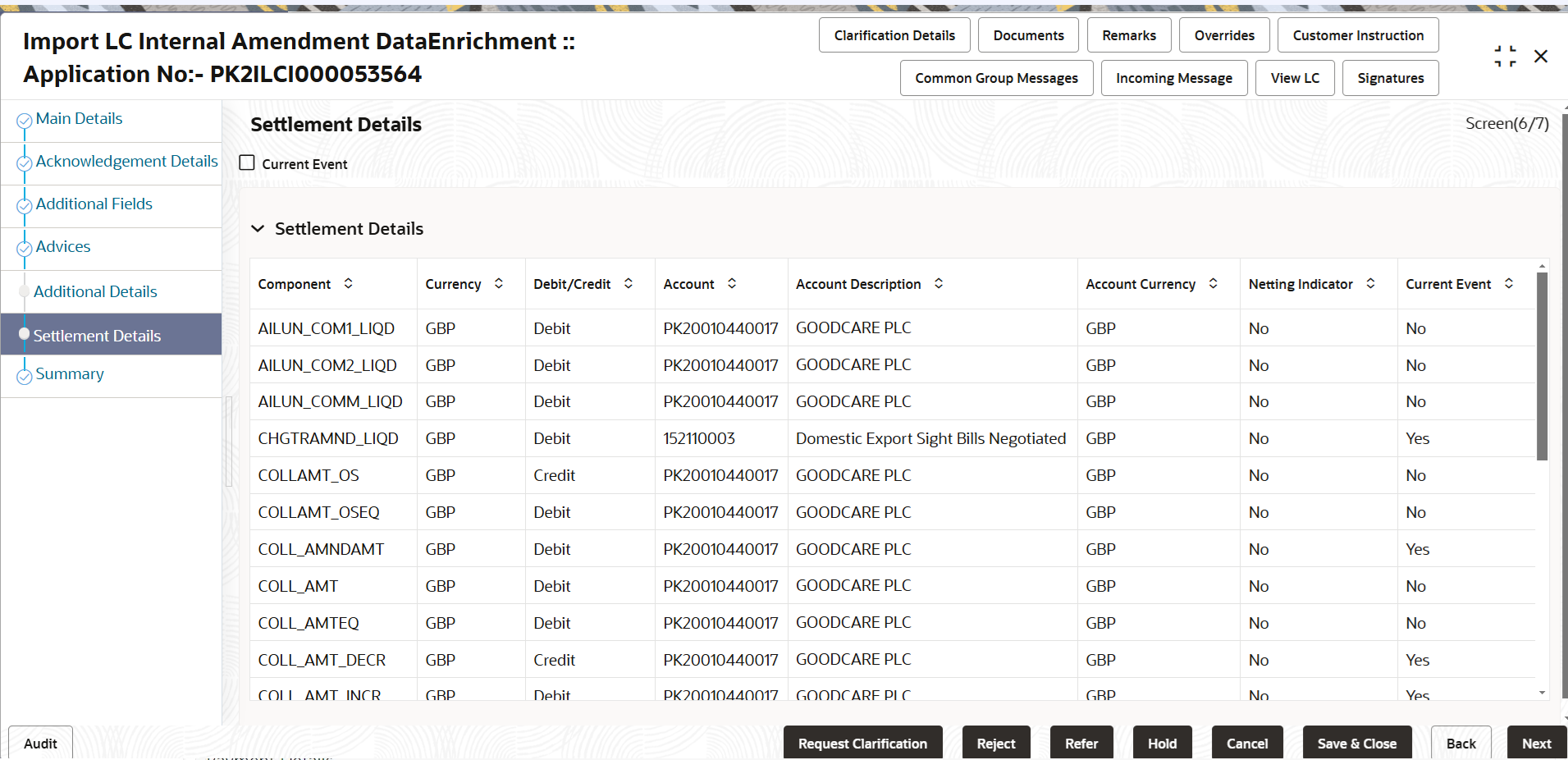Navigate to the Summary section
1568x760 pixels.
click(x=70, y=373)
